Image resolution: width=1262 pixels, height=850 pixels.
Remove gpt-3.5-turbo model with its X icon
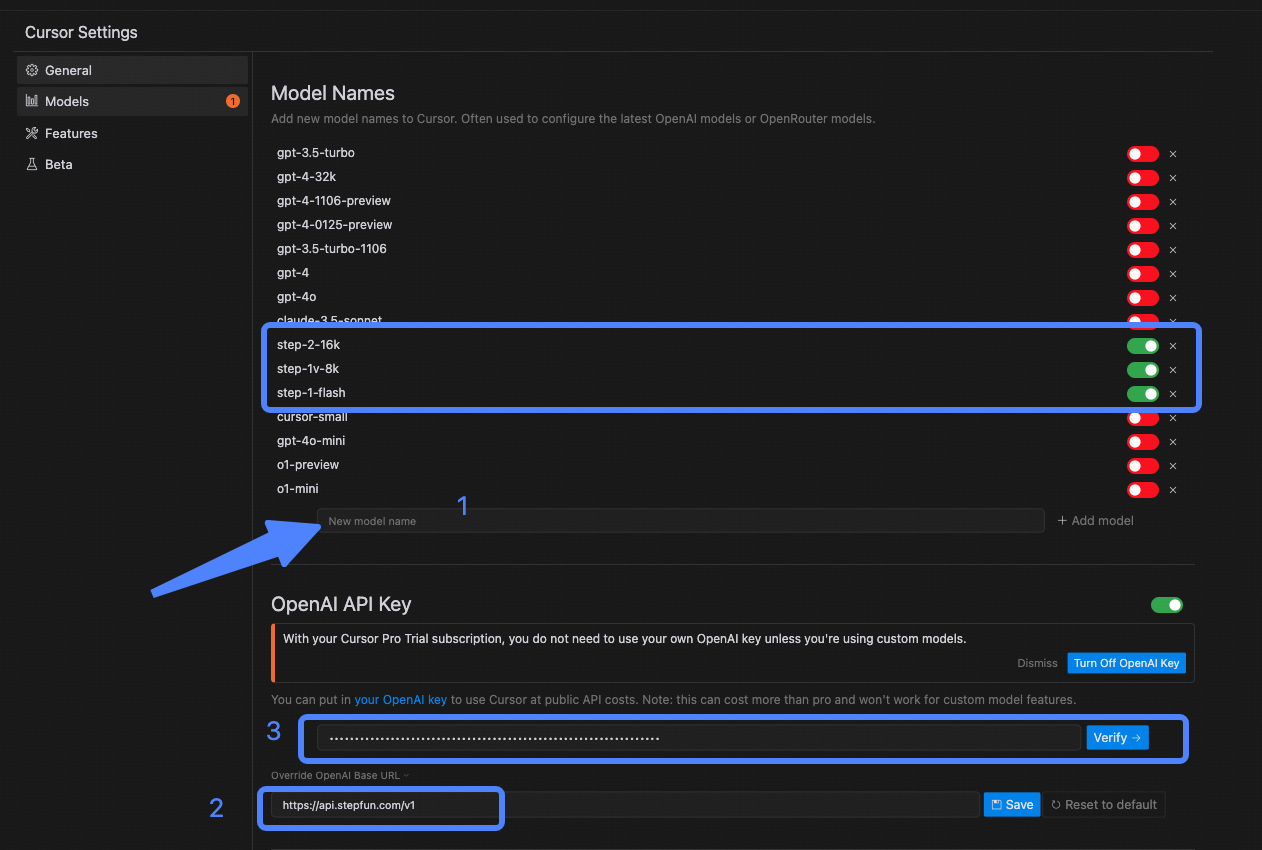(1173, 154)
